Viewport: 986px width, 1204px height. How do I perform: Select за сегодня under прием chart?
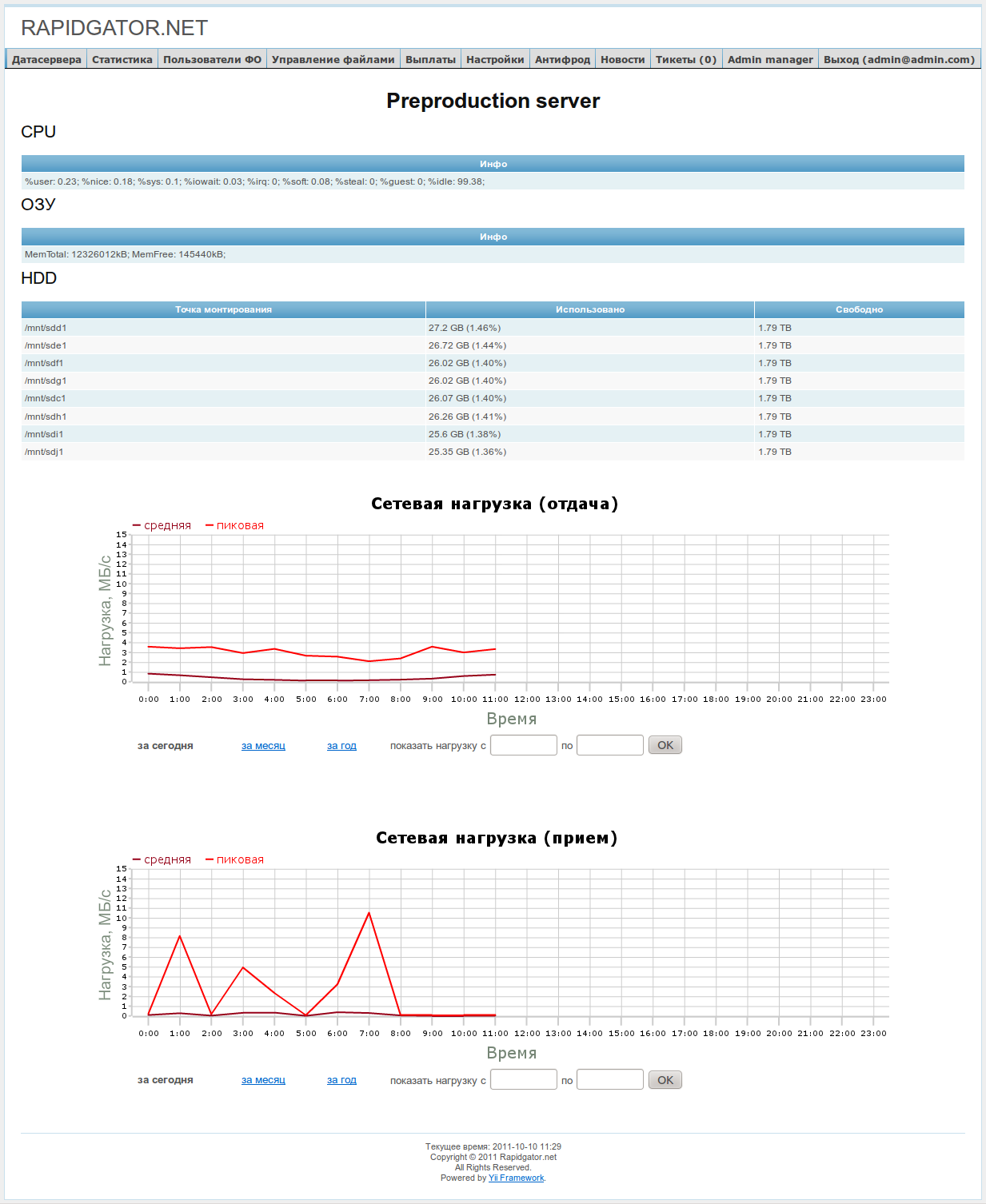point(166,1080)
